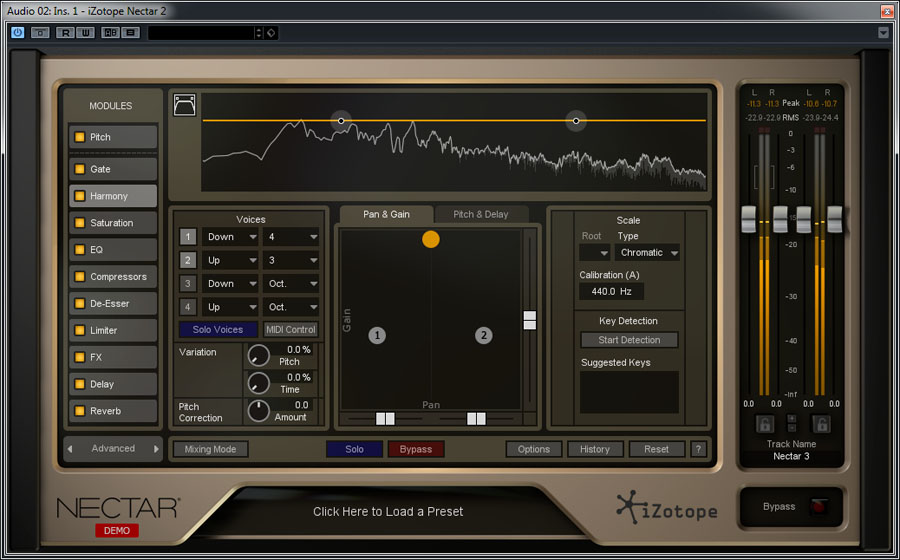Click the output gain lock icon
The width and height of the screenshot is (900, 560).
(x=821, y=423)
